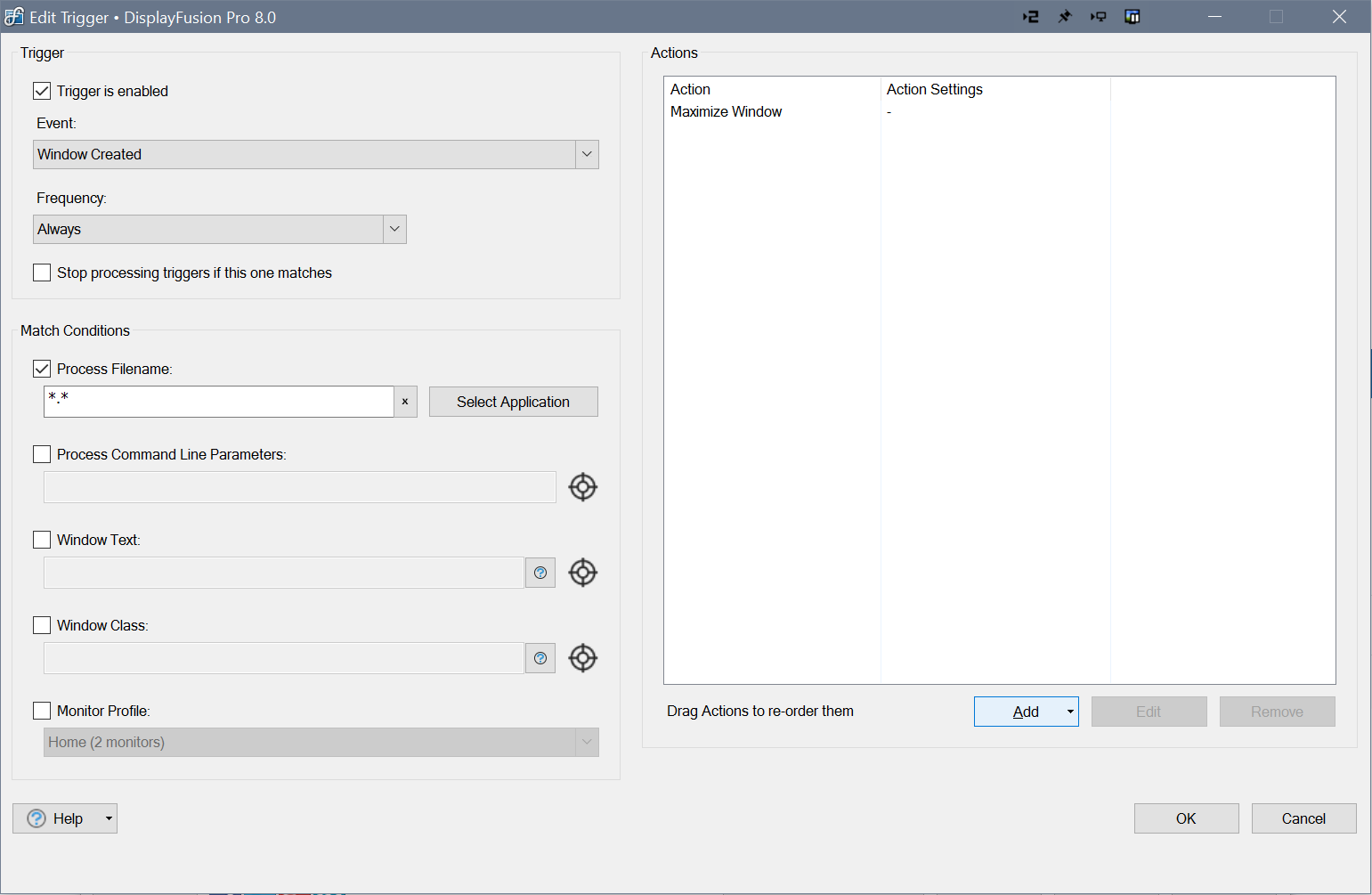
Task: Click Add to add an action
Action: (1026, 712)
